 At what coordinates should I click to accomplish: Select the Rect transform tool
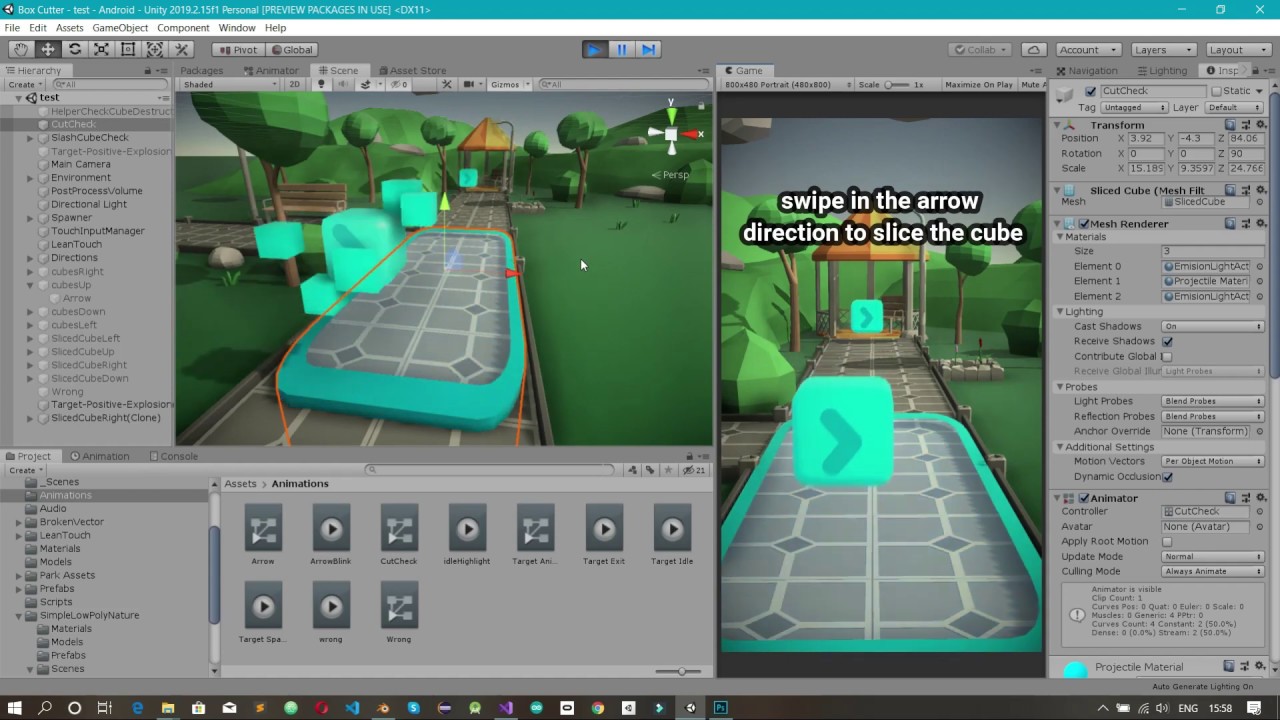tap(128, 49)
